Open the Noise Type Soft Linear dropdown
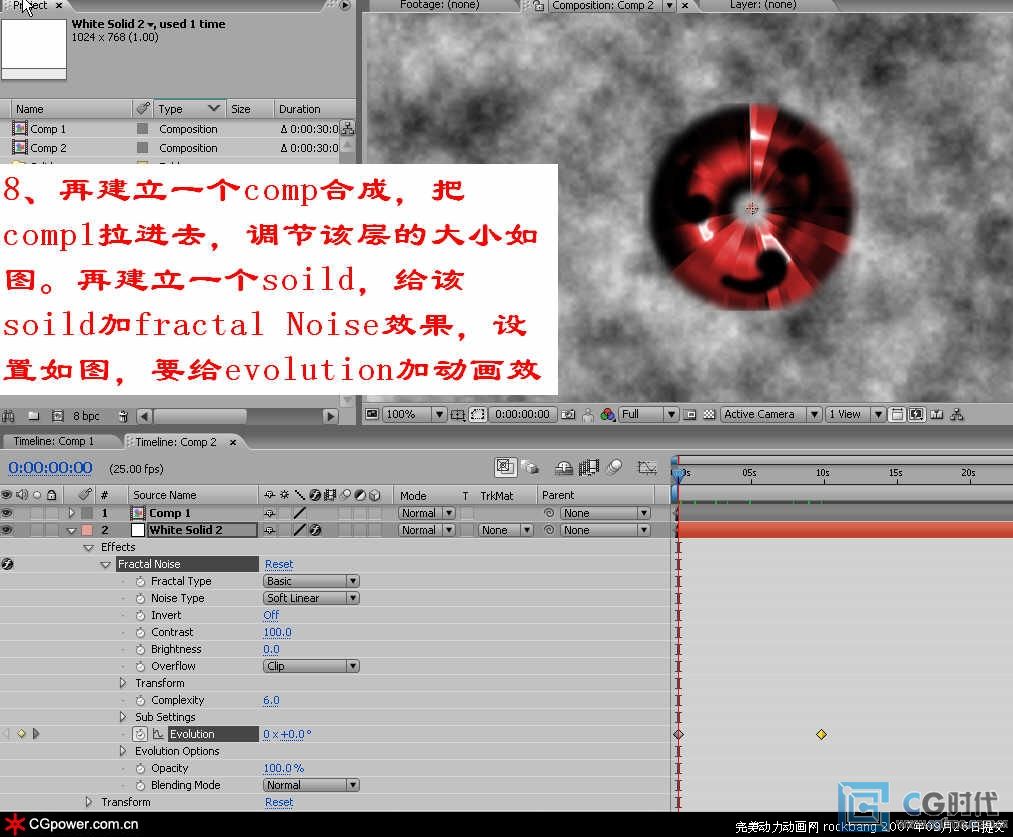The width and height of the screenshot is (1013, 837). tap(311, 598)
